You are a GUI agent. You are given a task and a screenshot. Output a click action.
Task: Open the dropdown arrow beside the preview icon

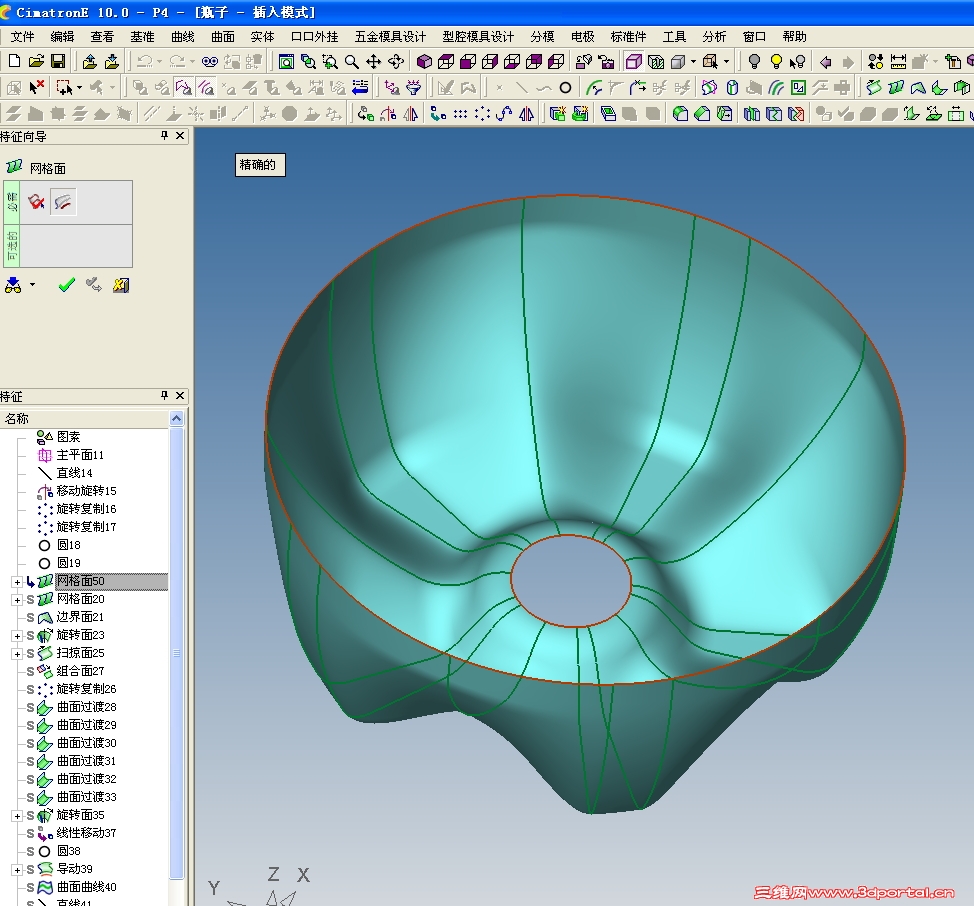tap(33, 285)
